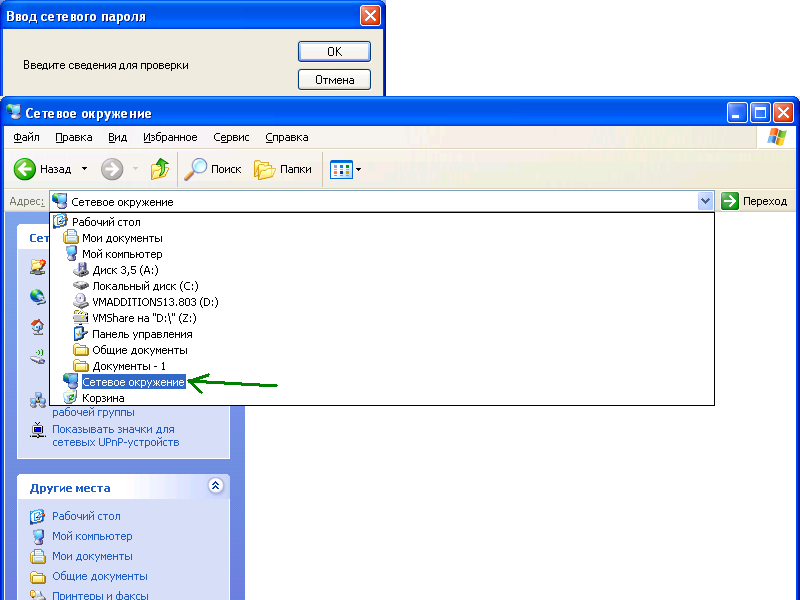Viewport: 800px width, 600px height.
Task: Select Панель управления in dropdown list
Action: tap(142, 334)
